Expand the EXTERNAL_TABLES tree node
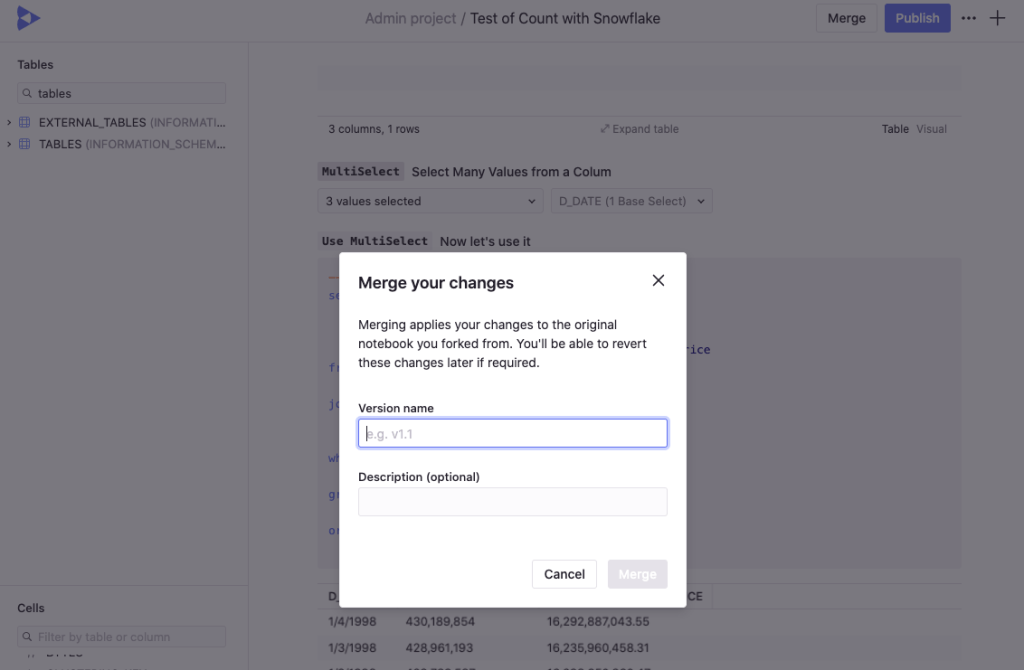 pyautogui.click(x=9, y=123)
